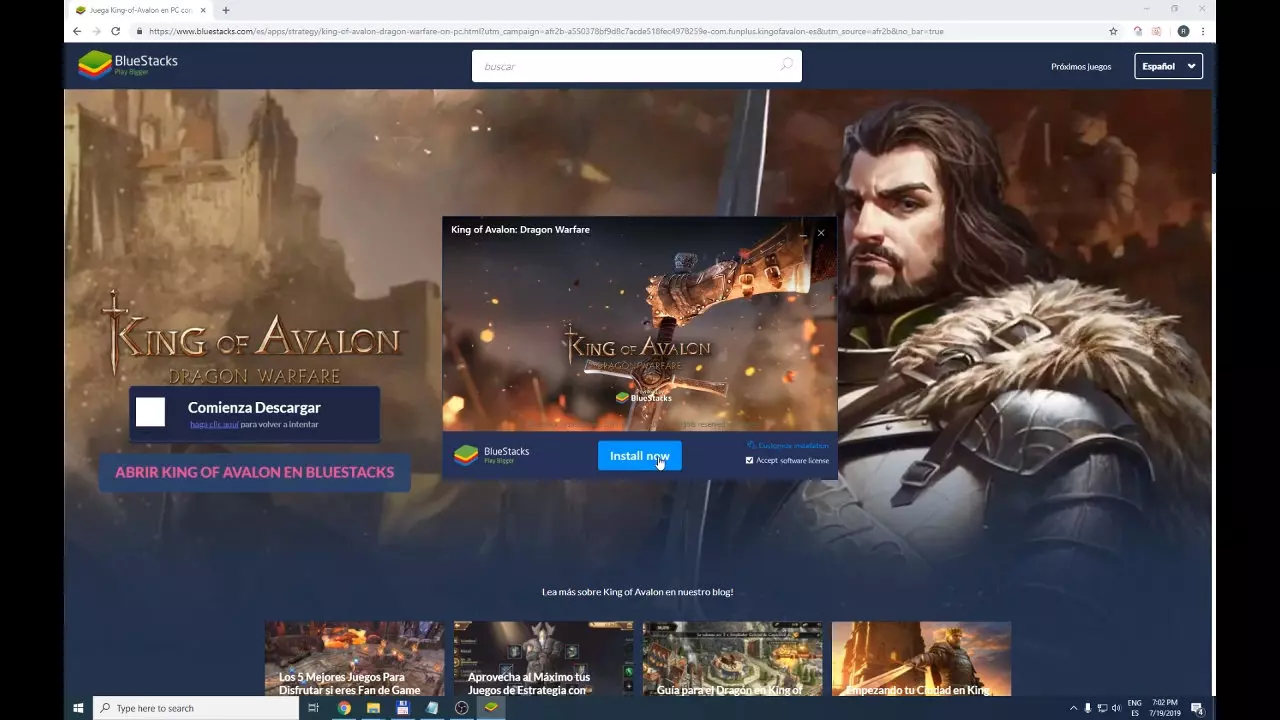Reload the page with the refresh icon

[115, 31]
